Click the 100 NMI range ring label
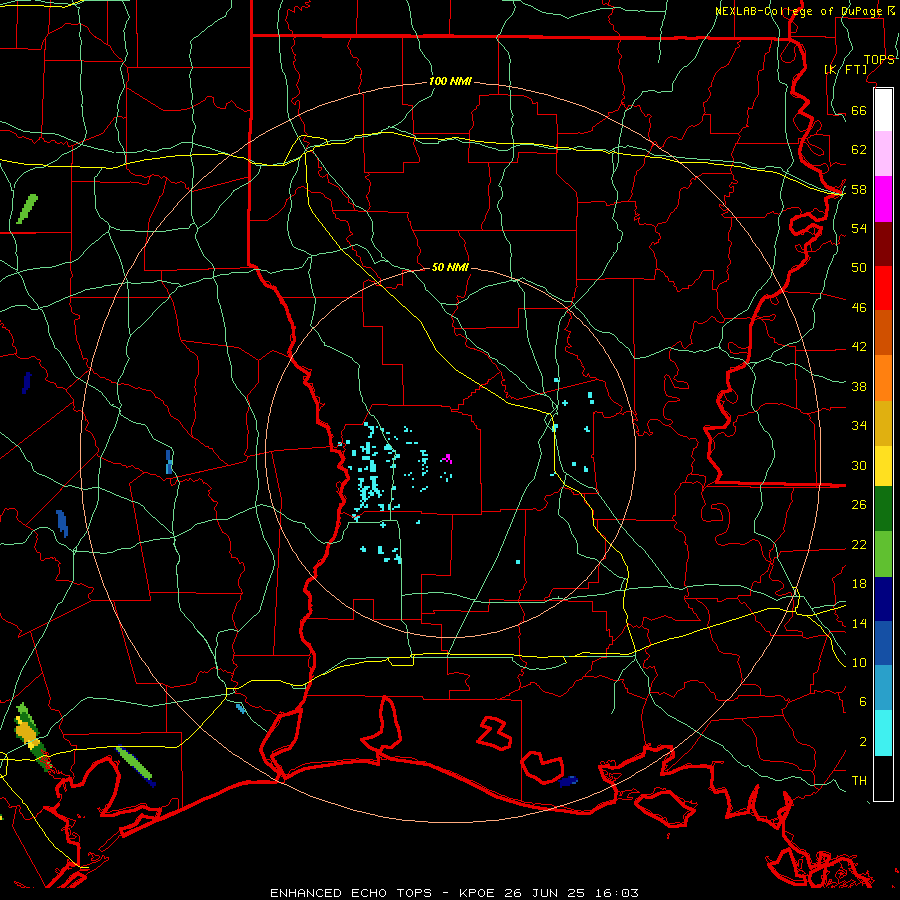Image resolution: width=900 pixels, height=900 pixels. point(451,81)
